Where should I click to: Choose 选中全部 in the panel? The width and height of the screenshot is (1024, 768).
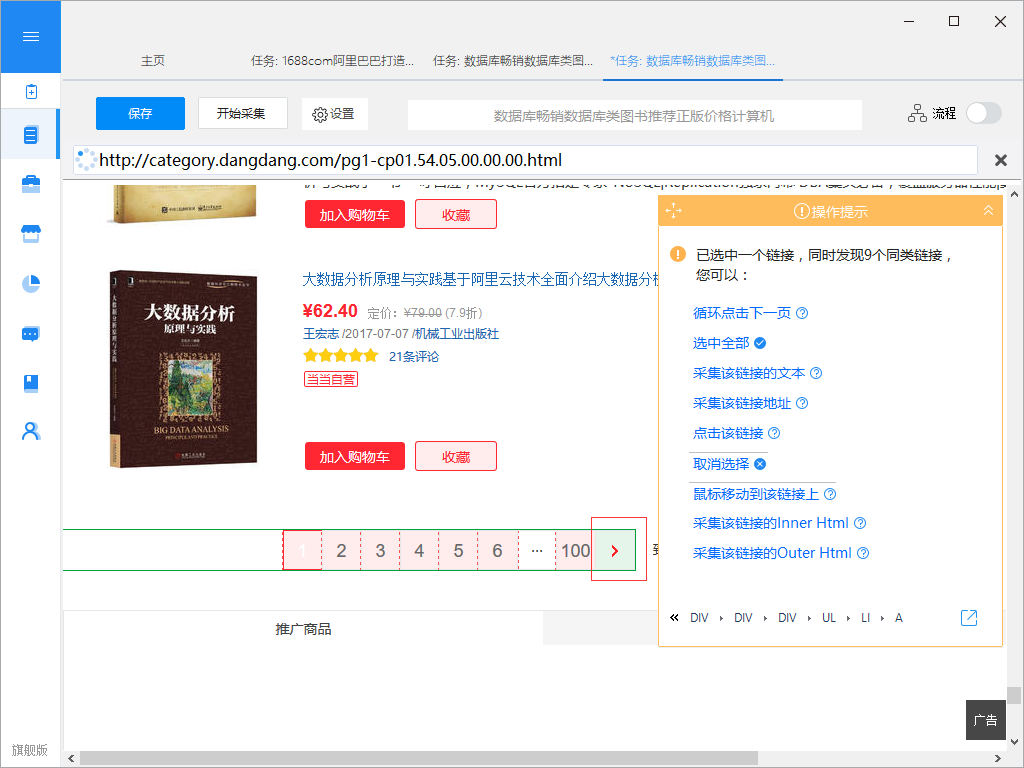(x=721, y=343)
